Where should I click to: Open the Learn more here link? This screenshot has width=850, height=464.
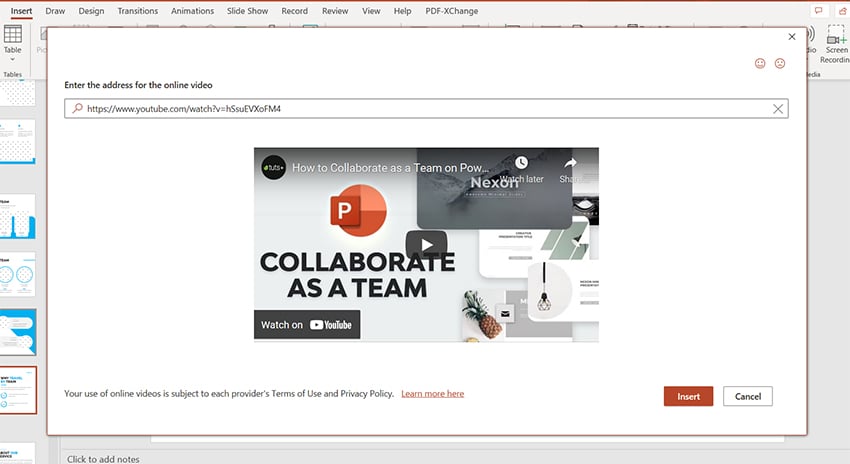tap(432, 394)
